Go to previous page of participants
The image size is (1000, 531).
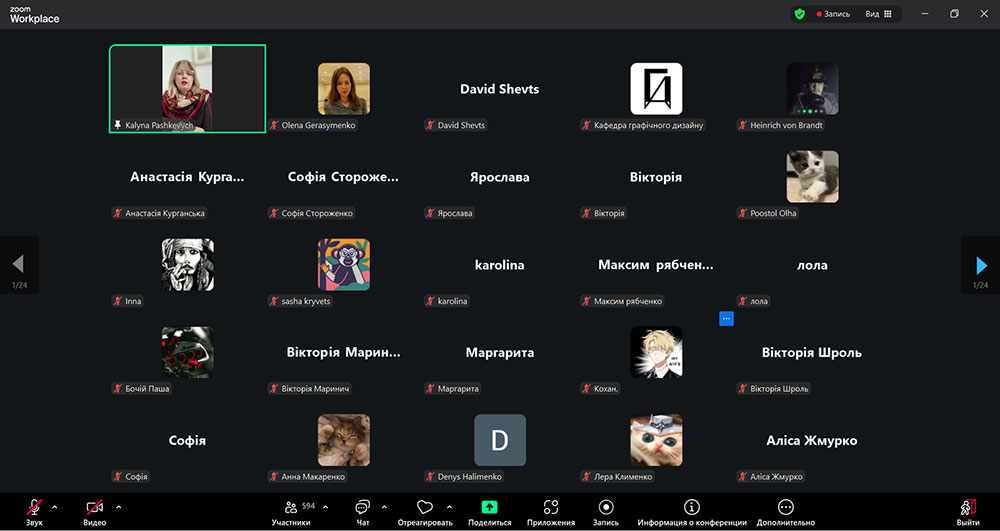tap(18, 265)
